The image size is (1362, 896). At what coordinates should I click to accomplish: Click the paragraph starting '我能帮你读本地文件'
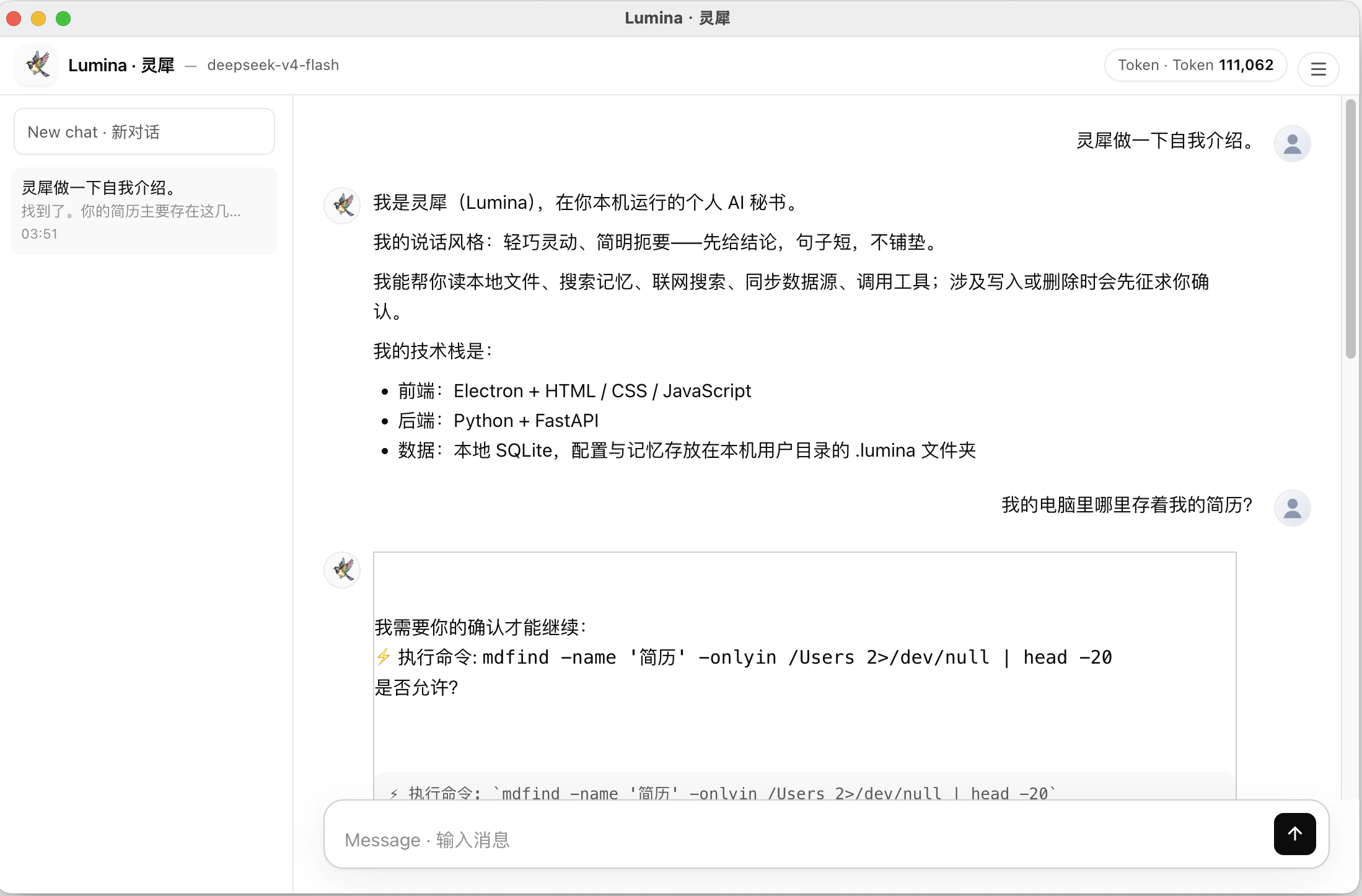tap(791, 297)
